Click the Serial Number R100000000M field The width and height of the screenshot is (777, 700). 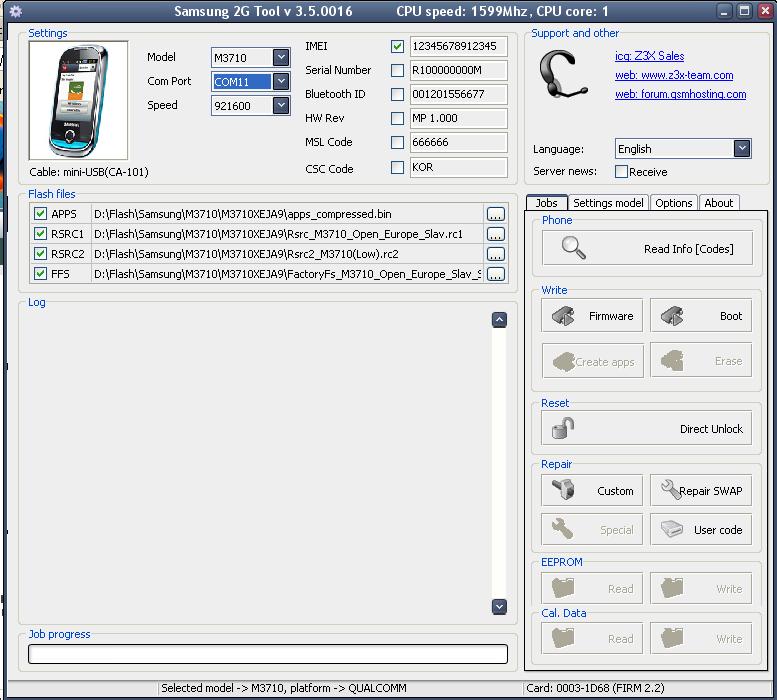[458, 70]
